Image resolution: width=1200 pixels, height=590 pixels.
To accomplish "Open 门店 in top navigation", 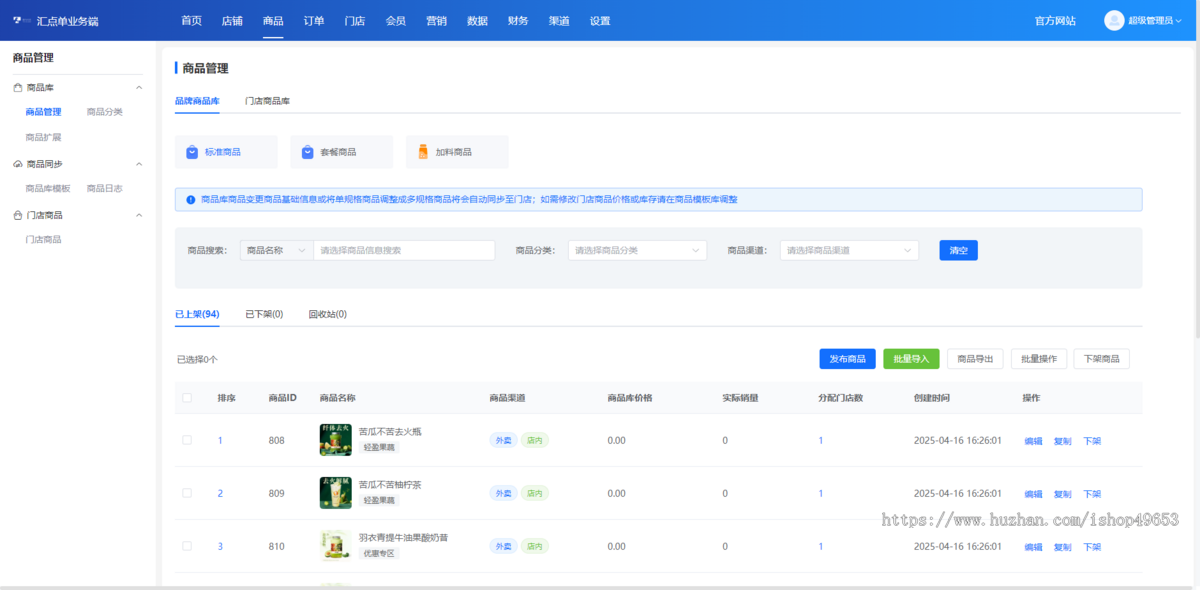I will coord(354,21).
